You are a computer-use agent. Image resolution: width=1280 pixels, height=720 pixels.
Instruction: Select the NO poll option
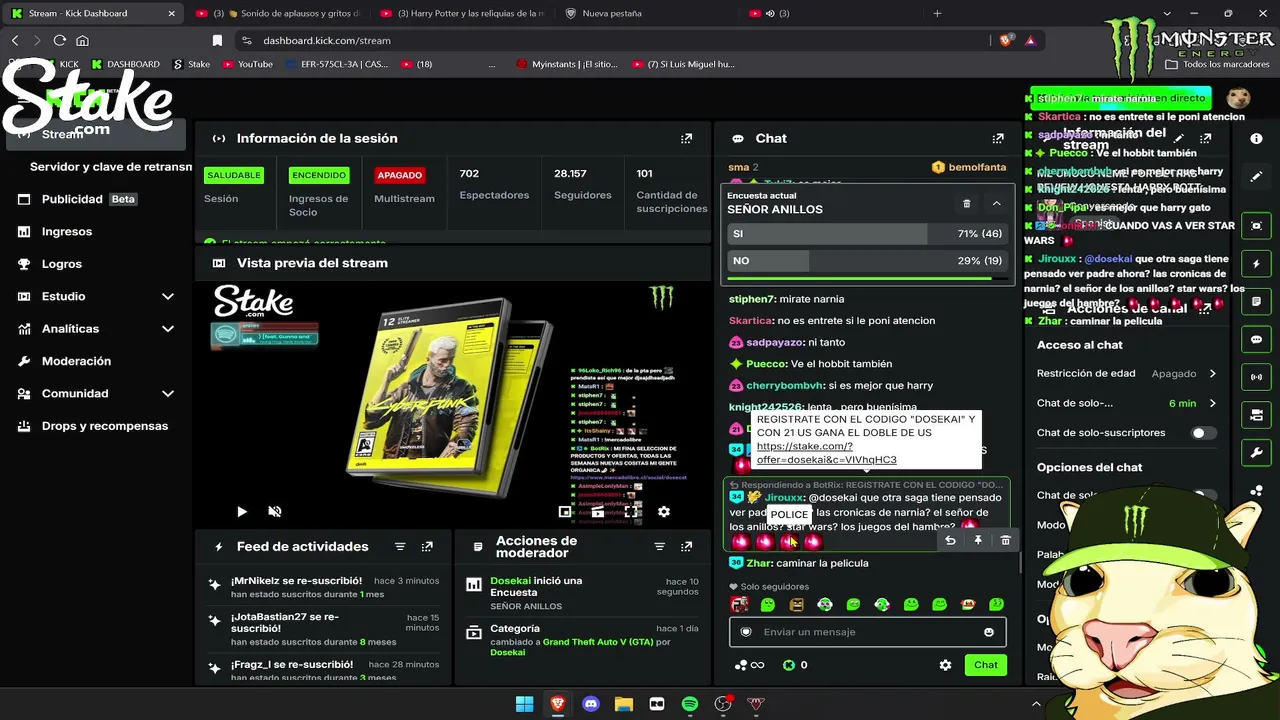(x=865, y=260)
